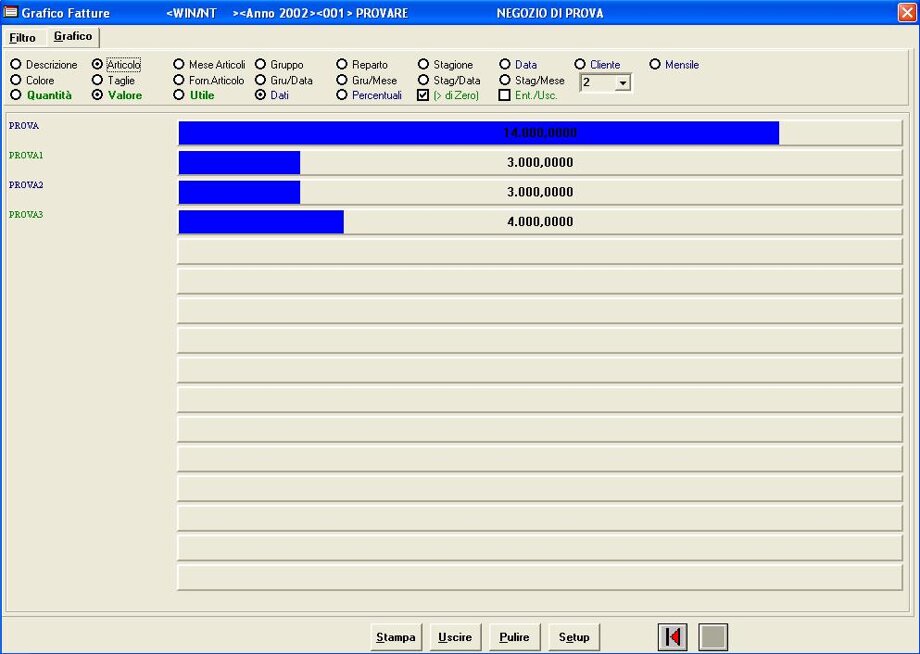Viewport: 920px width, 654px height.
Task: Click the Pulire button
Action: pos(514,637)
